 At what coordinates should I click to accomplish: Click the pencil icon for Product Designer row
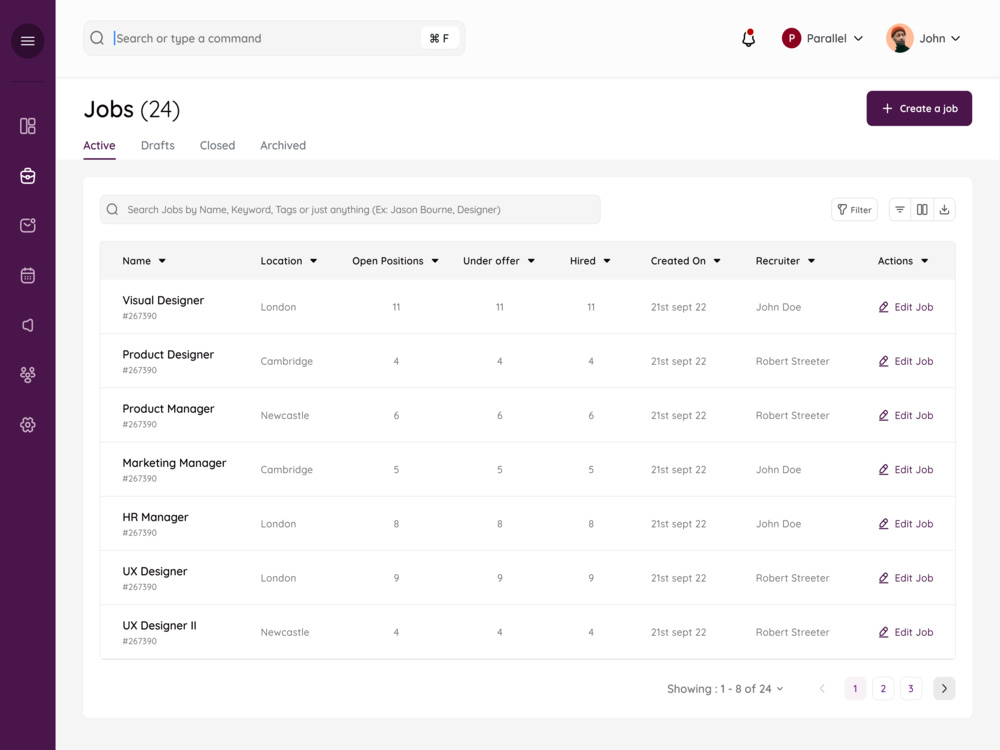(883, 361)
